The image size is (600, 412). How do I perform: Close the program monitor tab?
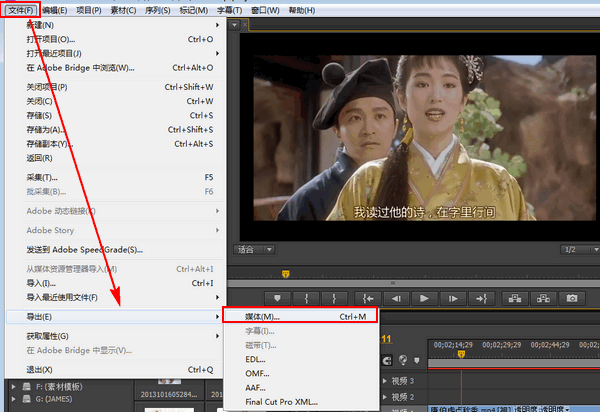click(245, 25)
